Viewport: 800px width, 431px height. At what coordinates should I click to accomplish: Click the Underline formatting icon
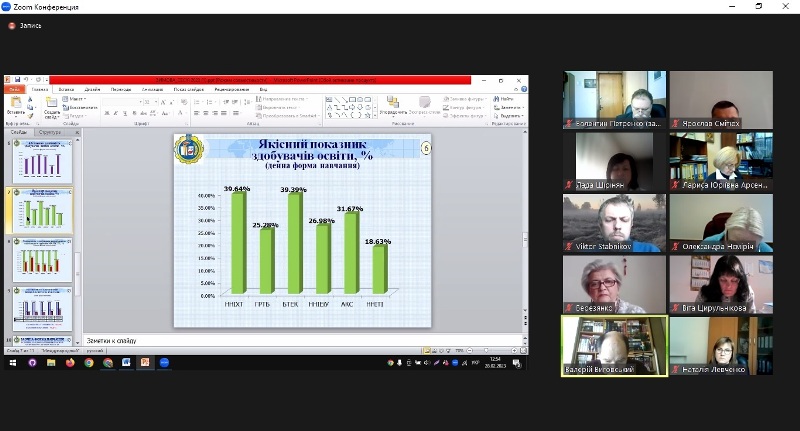point(124,113)
